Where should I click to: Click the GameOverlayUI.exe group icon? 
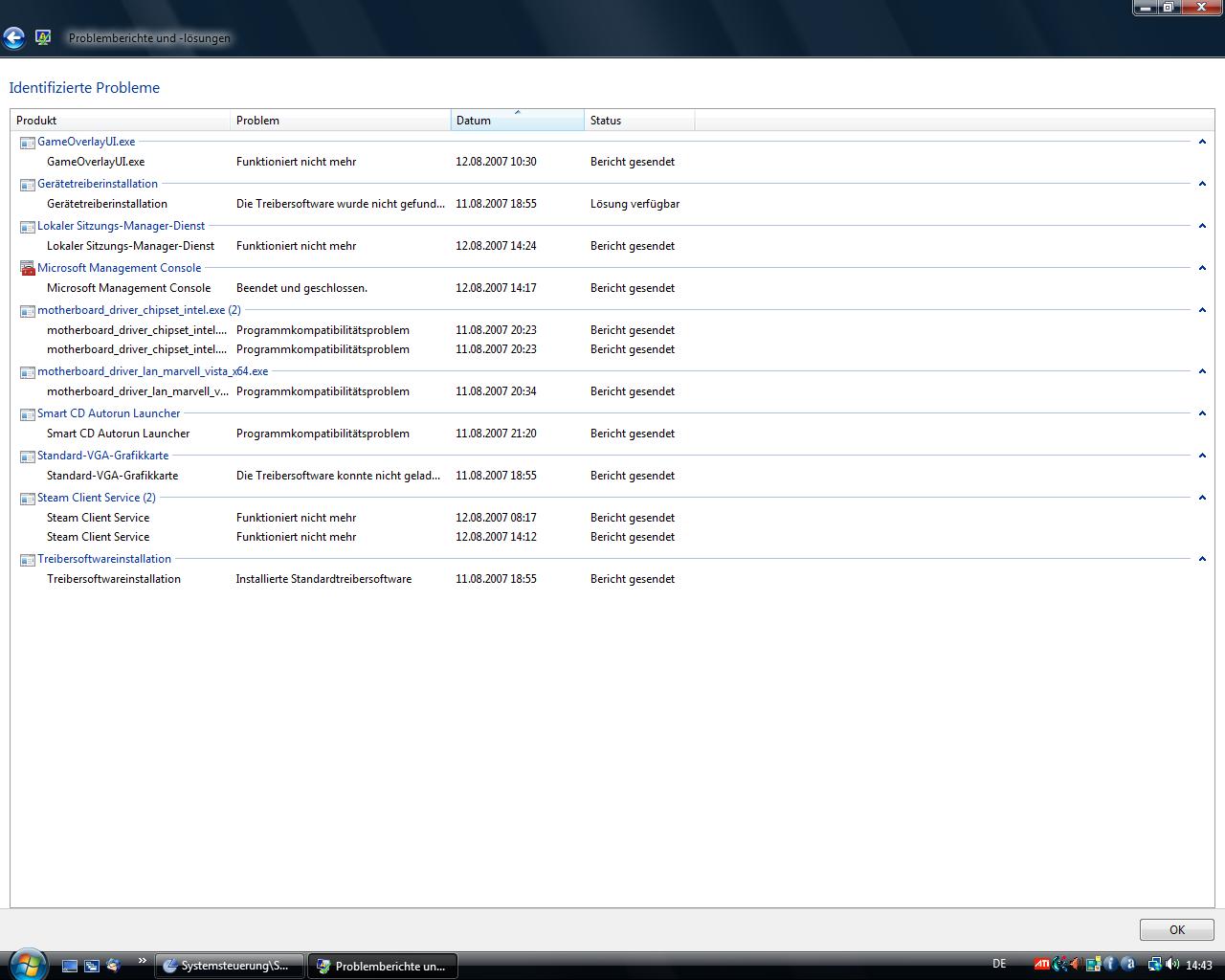coord(27,142)
